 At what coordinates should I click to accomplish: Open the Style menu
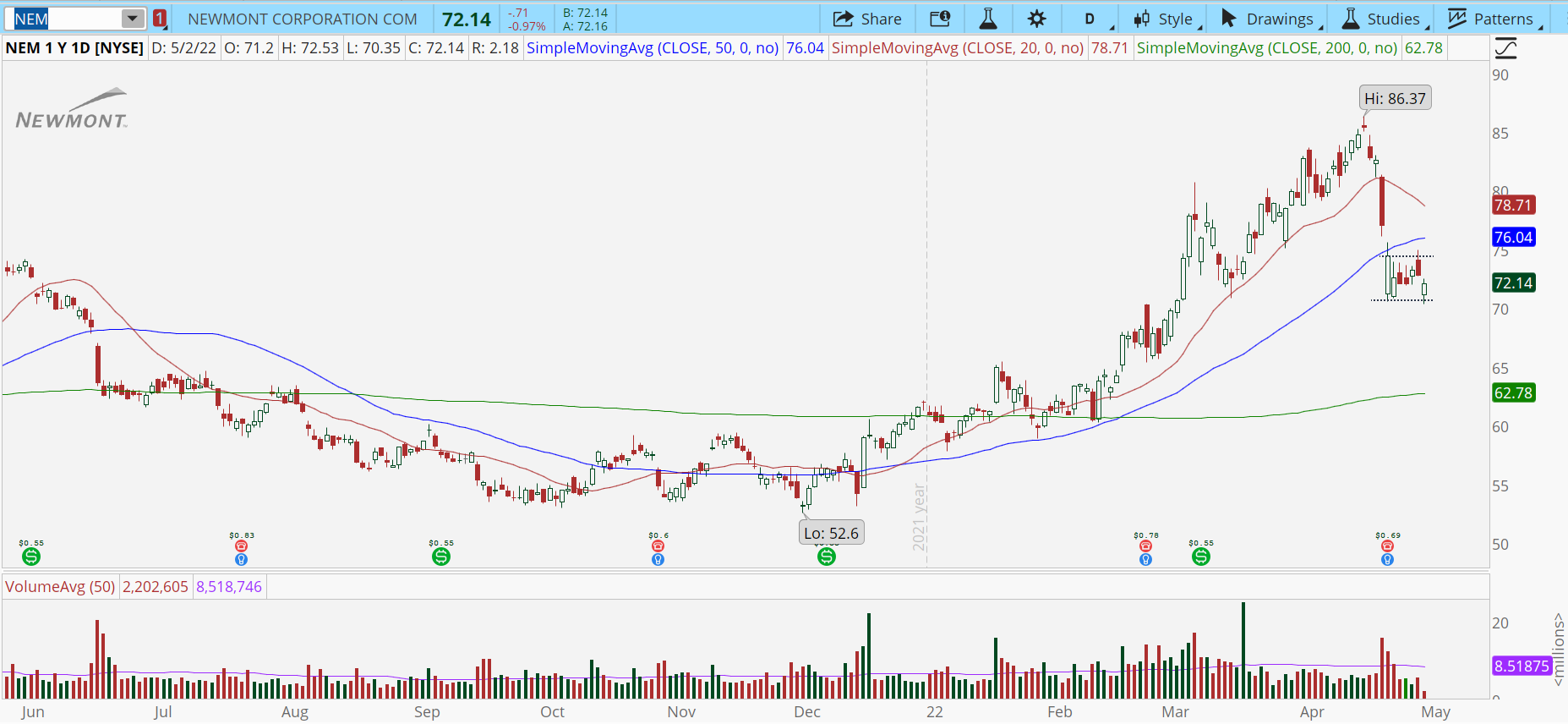(x=1166, y=19)
